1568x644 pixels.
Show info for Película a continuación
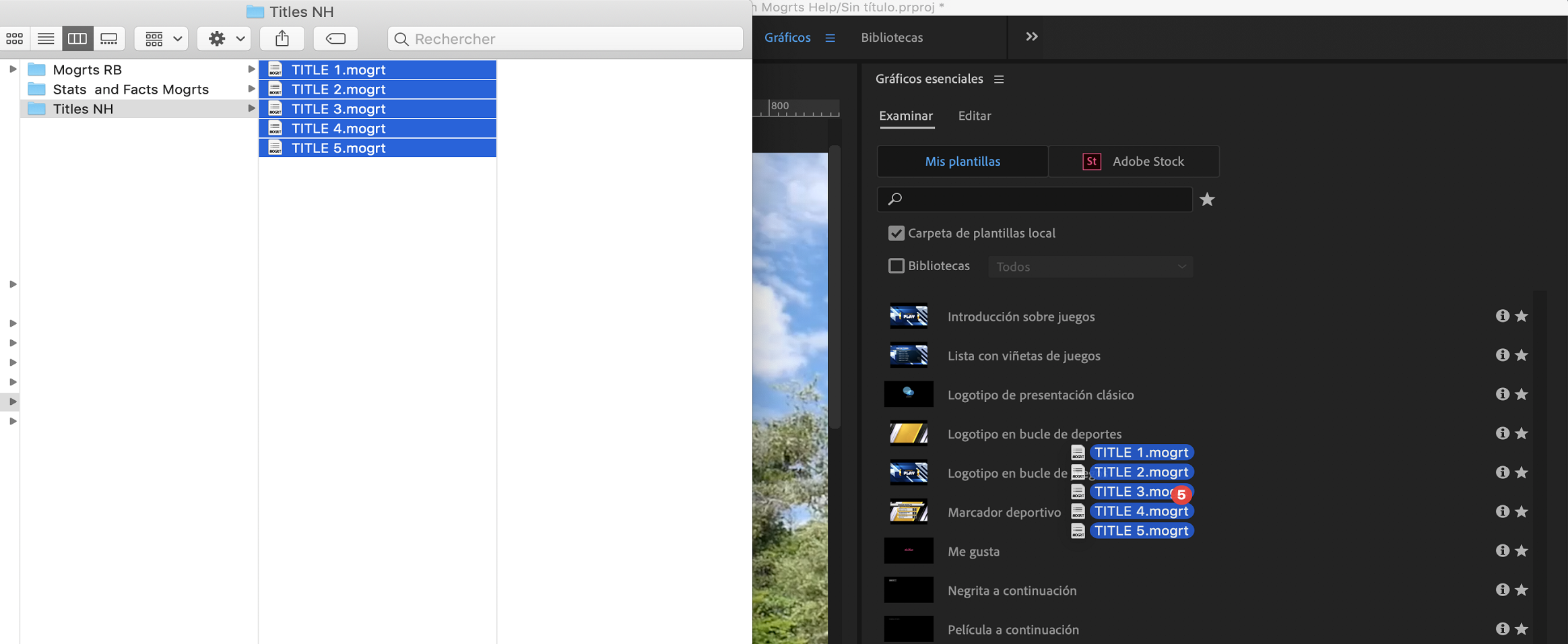(x=1502, y=629)
